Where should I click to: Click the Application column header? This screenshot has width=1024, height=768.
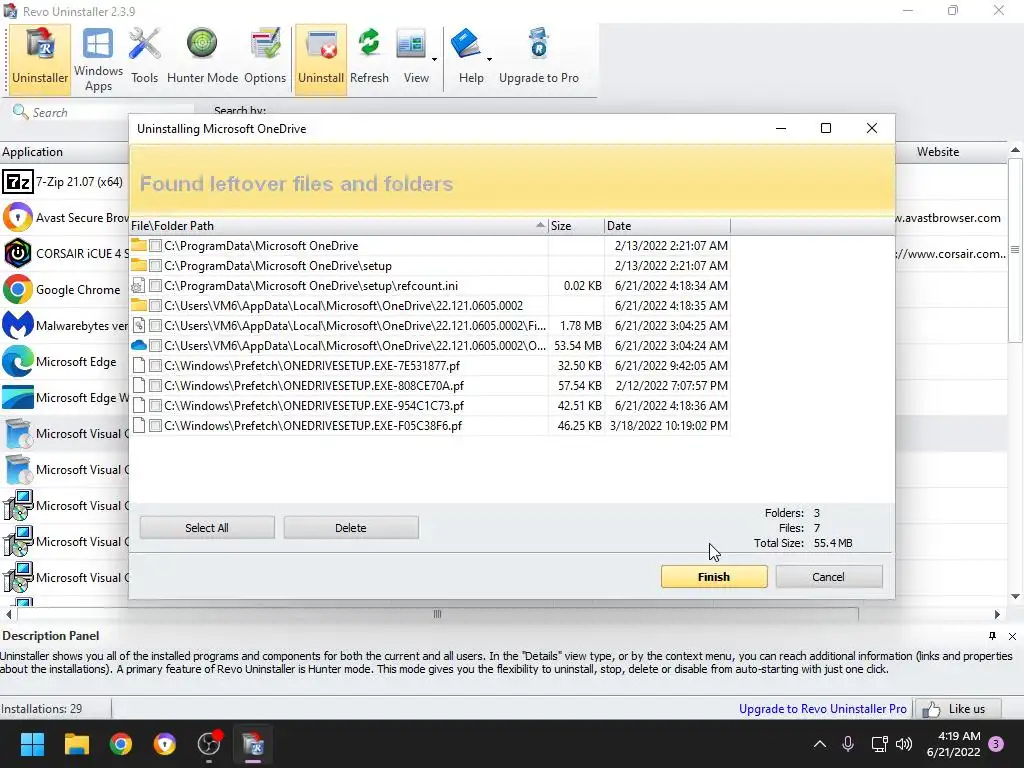[x=64, y=152]
